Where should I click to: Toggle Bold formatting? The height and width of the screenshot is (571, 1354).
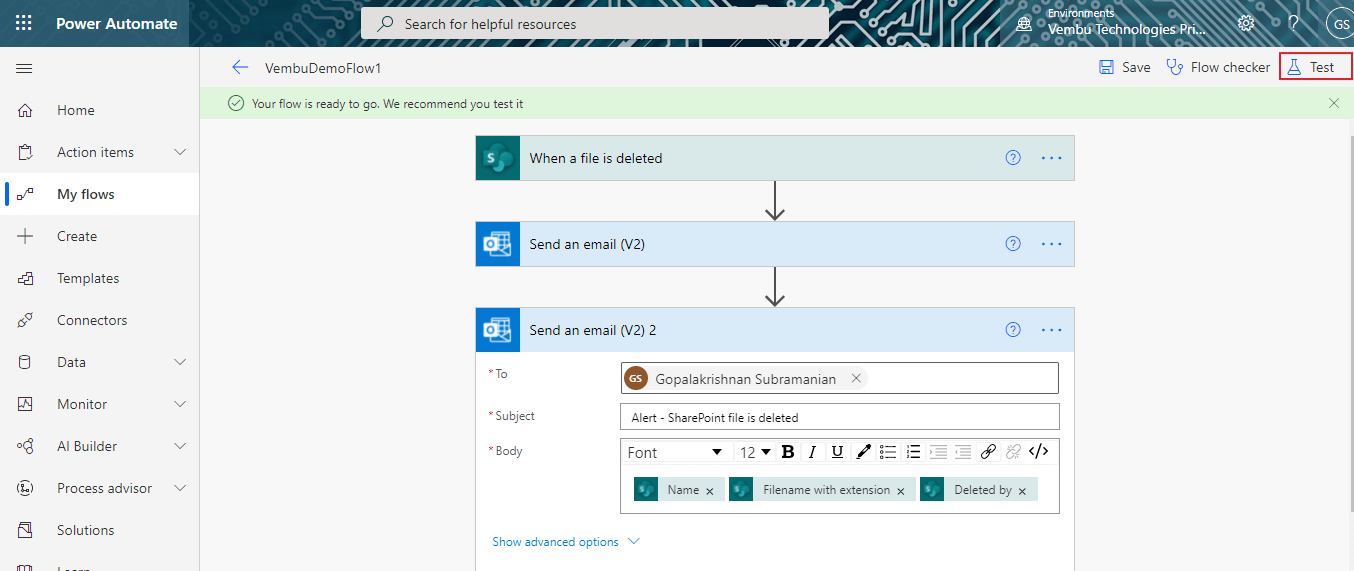point(787,452)
